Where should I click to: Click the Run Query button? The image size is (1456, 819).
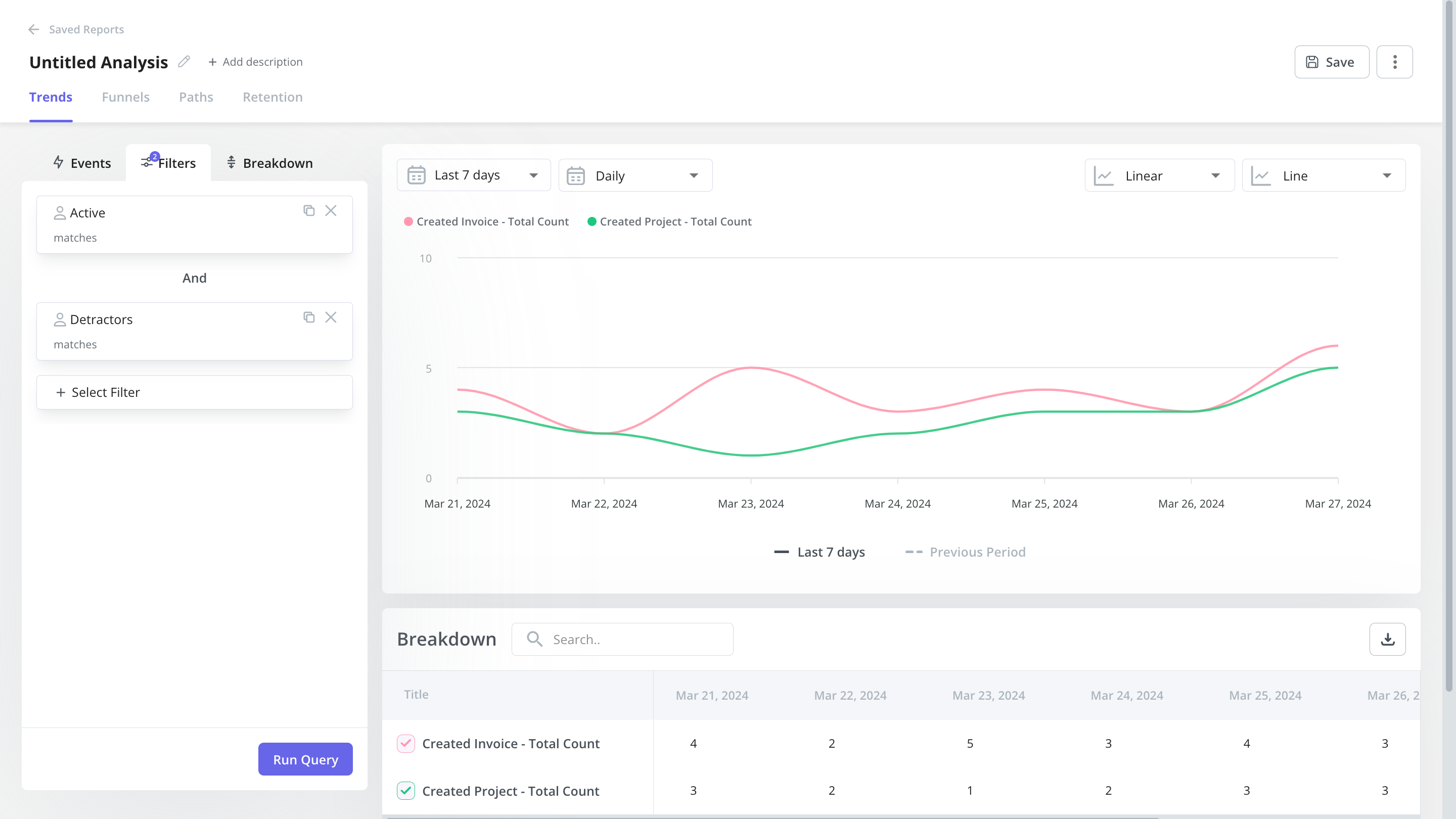coord(305,759)
